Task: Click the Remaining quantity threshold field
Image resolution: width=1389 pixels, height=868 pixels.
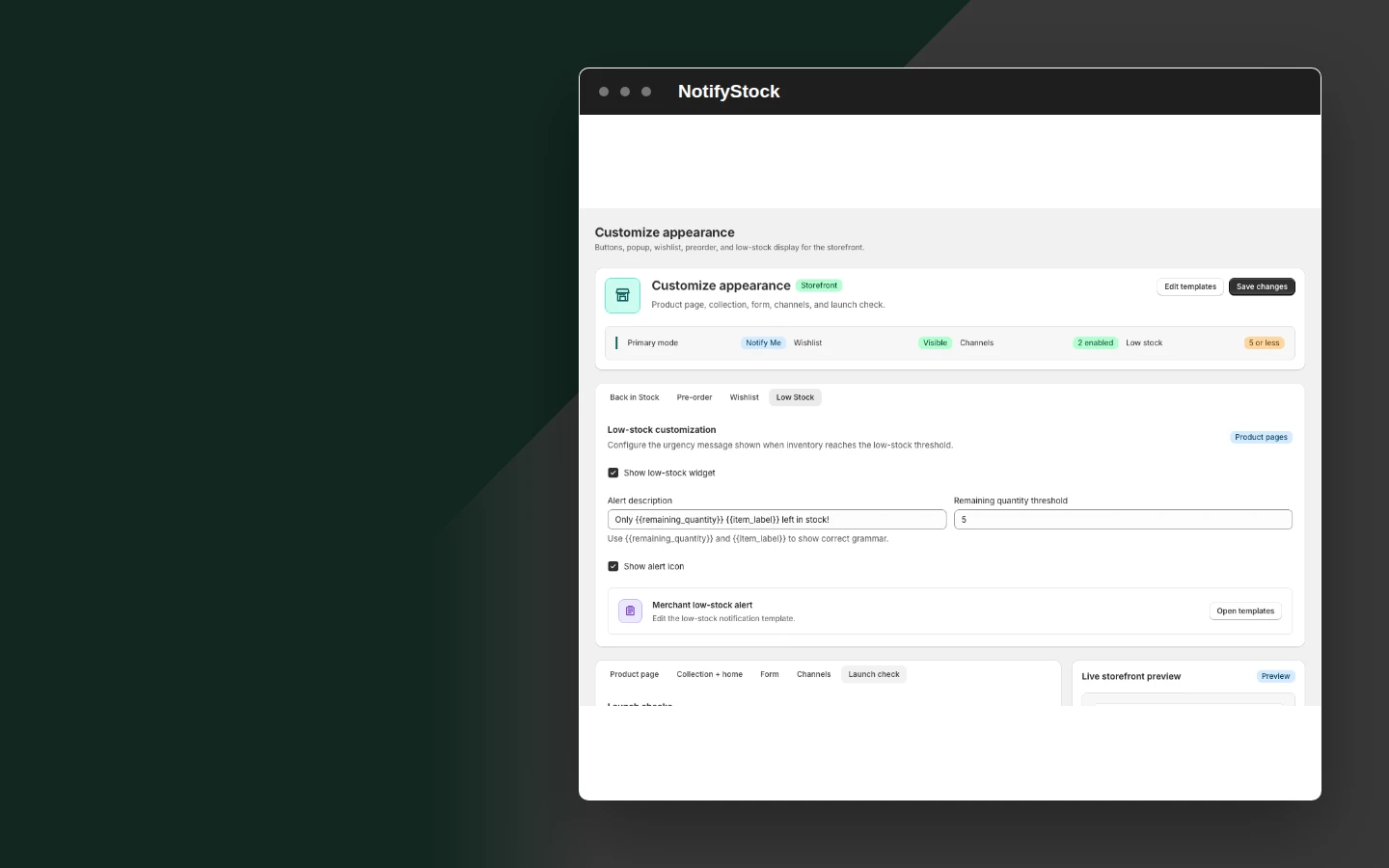Action: click(1123, 519)
